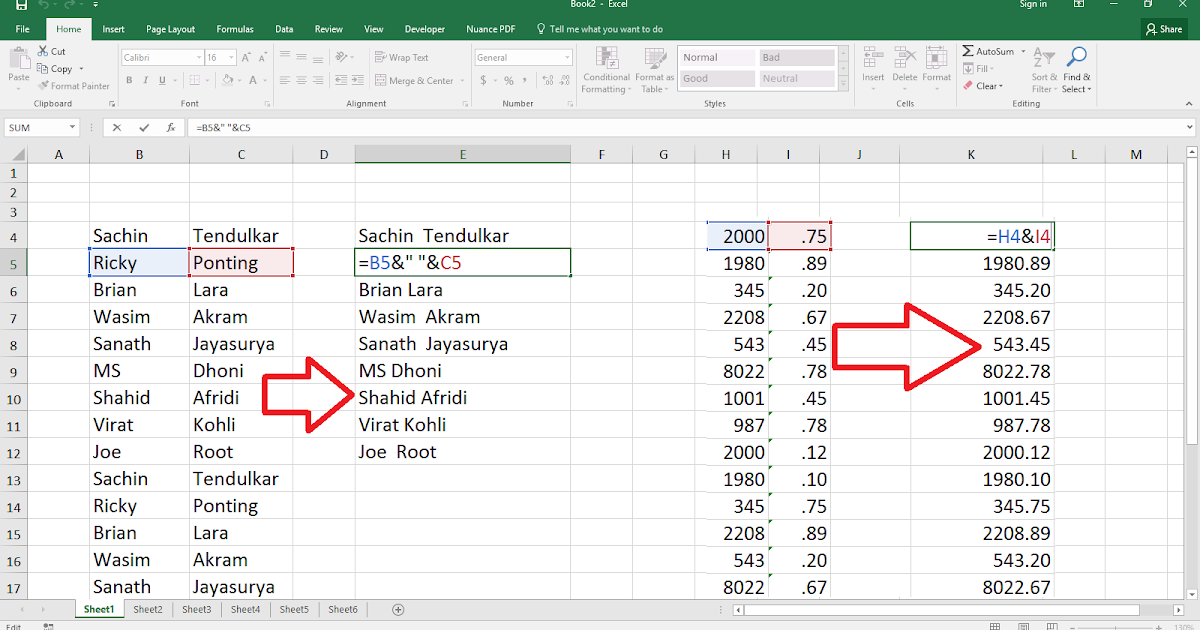Expand the formula bar
This screenshot has width=1200, height=630.
(1189, 128)
